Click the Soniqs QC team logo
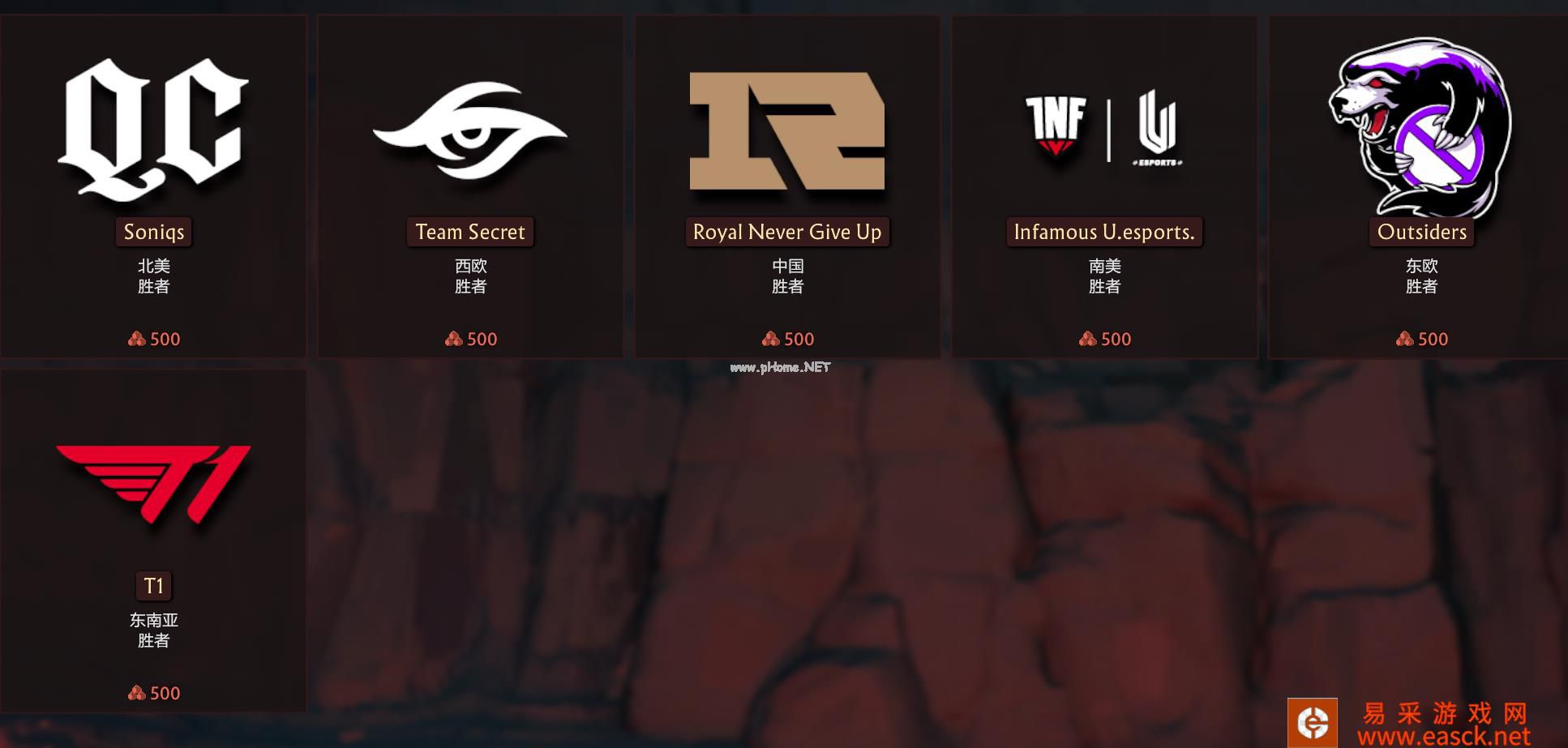1568x748 pixels. click(x=153, y=129)
